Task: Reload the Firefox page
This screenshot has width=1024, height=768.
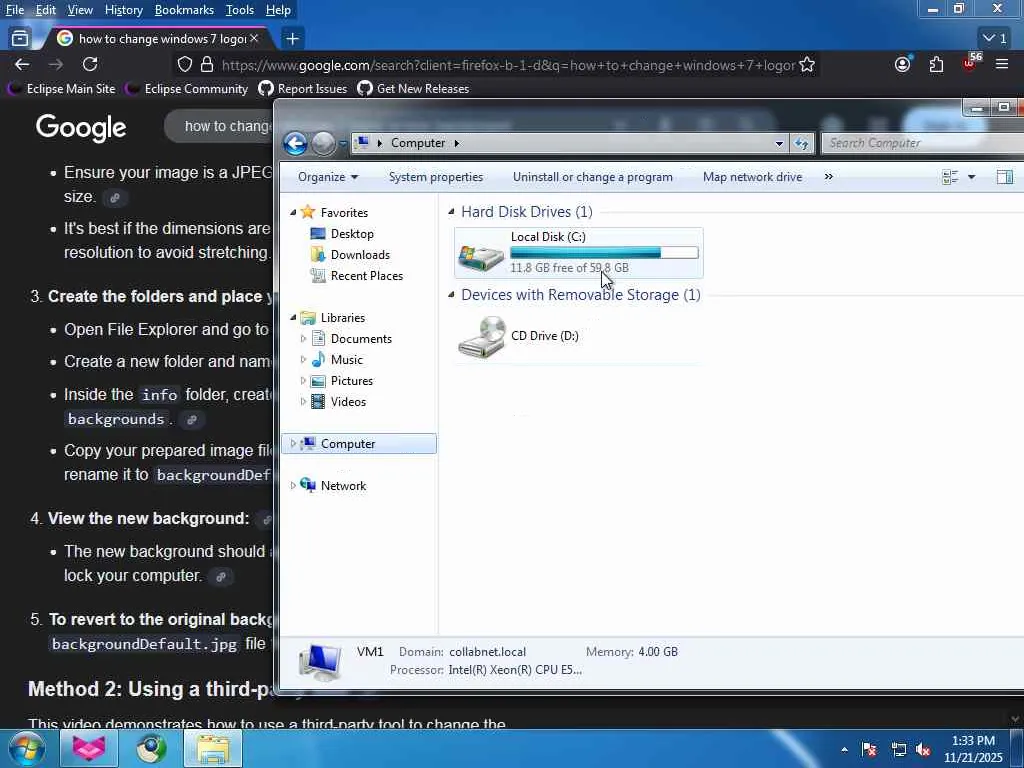Action: point(90,65)
